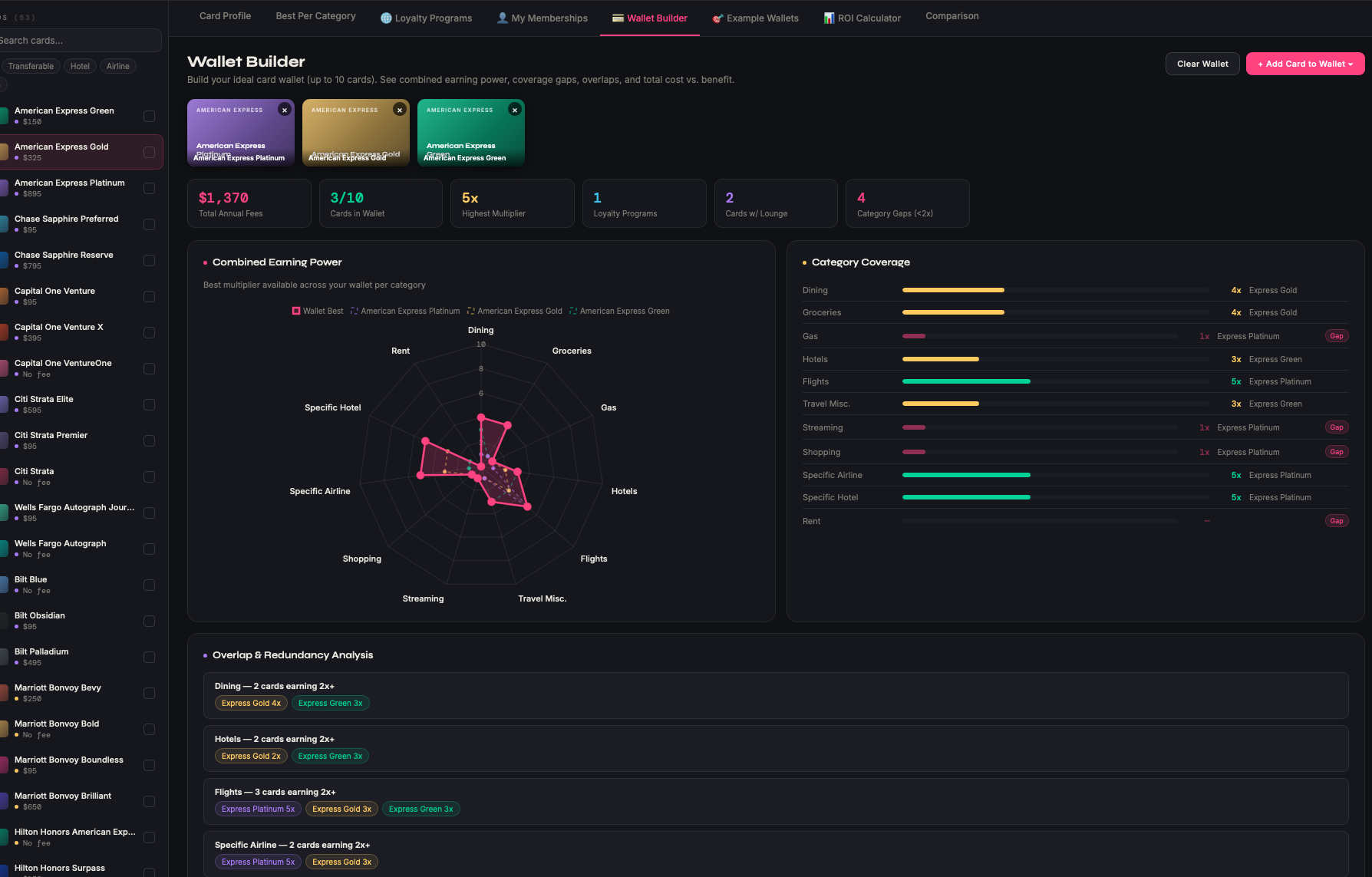Click the chart icon on ROI Calculator tab
This screenshot has height=877, width=1372.
point(829,18)
